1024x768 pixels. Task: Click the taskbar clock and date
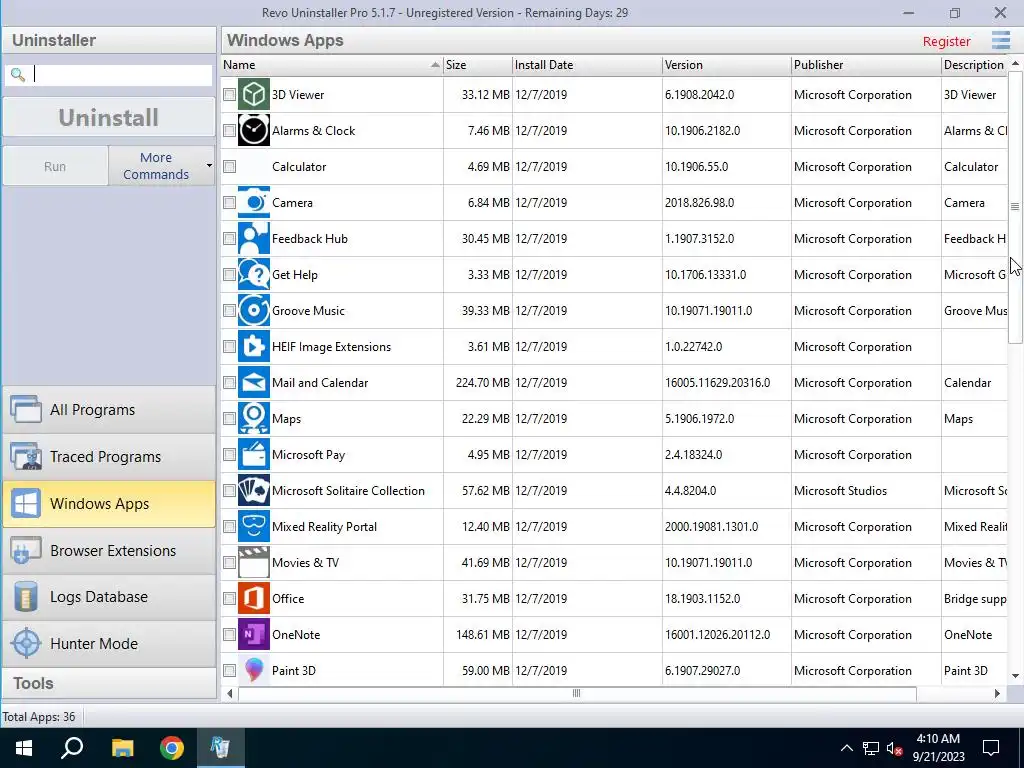(x=938, y=748)
